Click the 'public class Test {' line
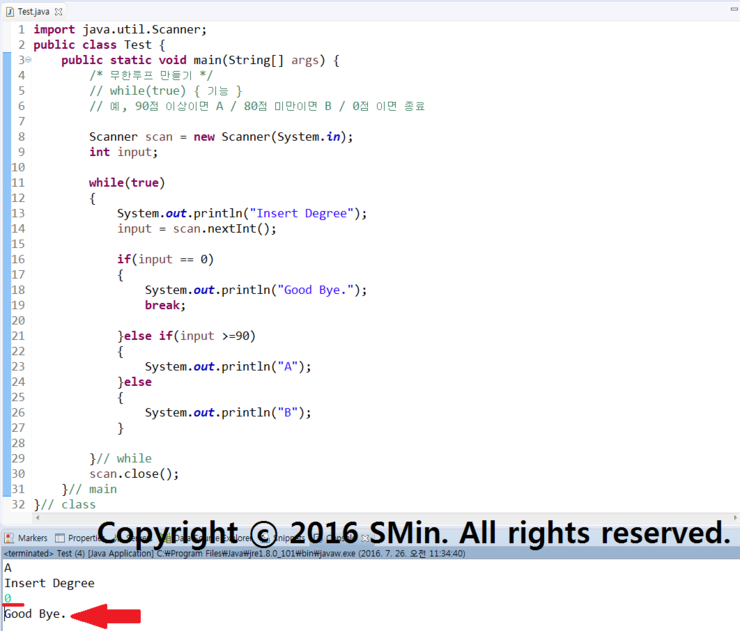740x631 pixels. [99, 45]
